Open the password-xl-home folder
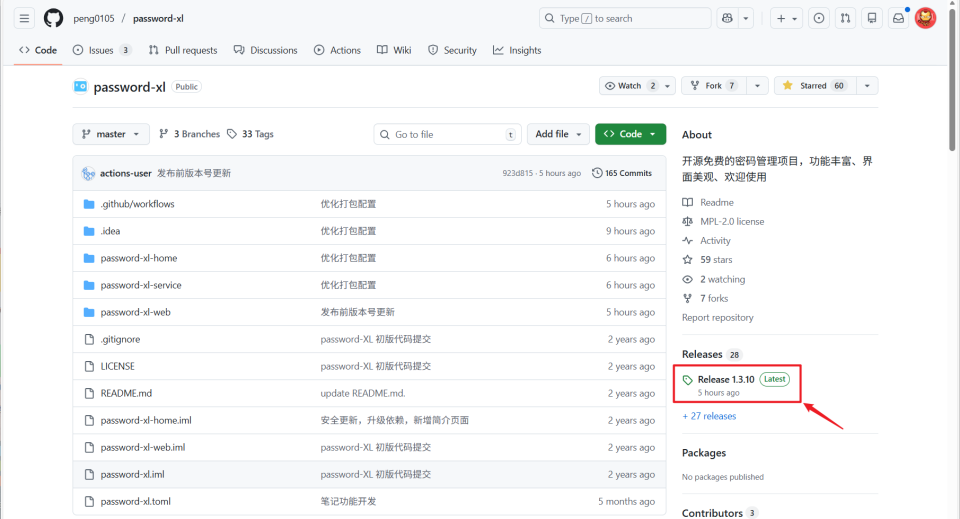 139,258
